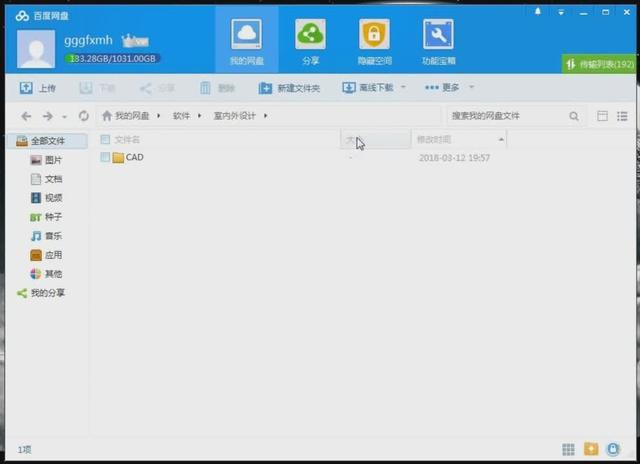Open navigation history dropdown arrow
The width and height of the screenshot is (640, 464).
click(64, 117)
